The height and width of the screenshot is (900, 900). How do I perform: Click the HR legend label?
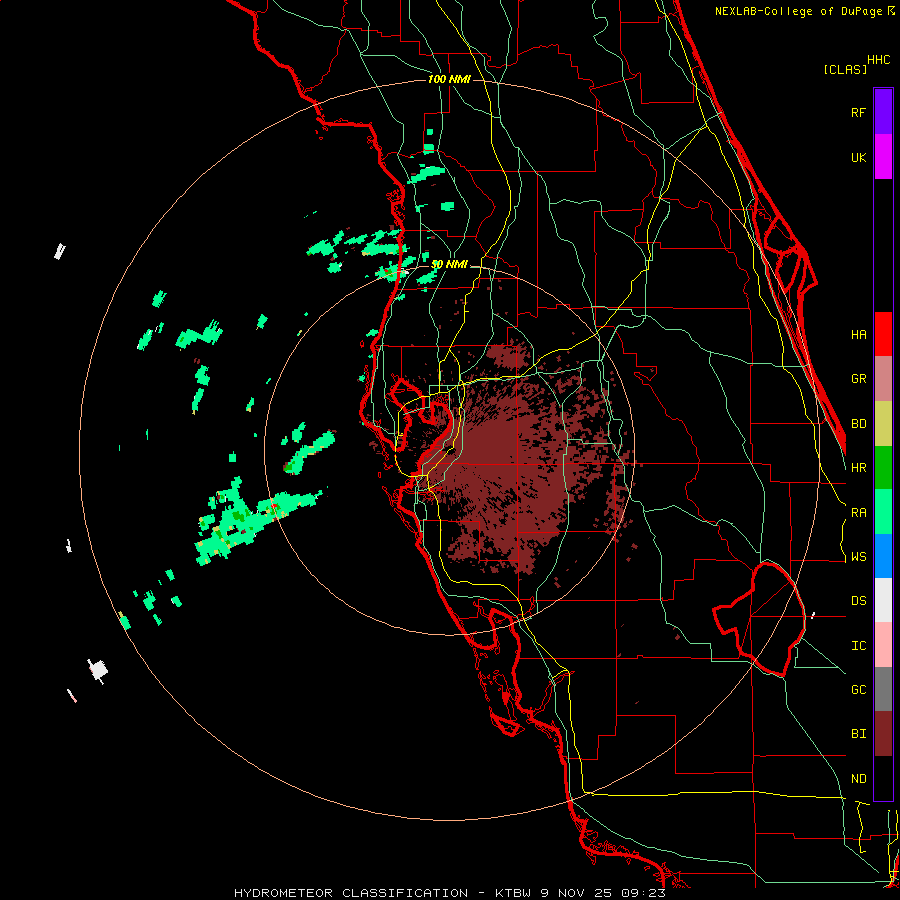[x=858, y=468]
